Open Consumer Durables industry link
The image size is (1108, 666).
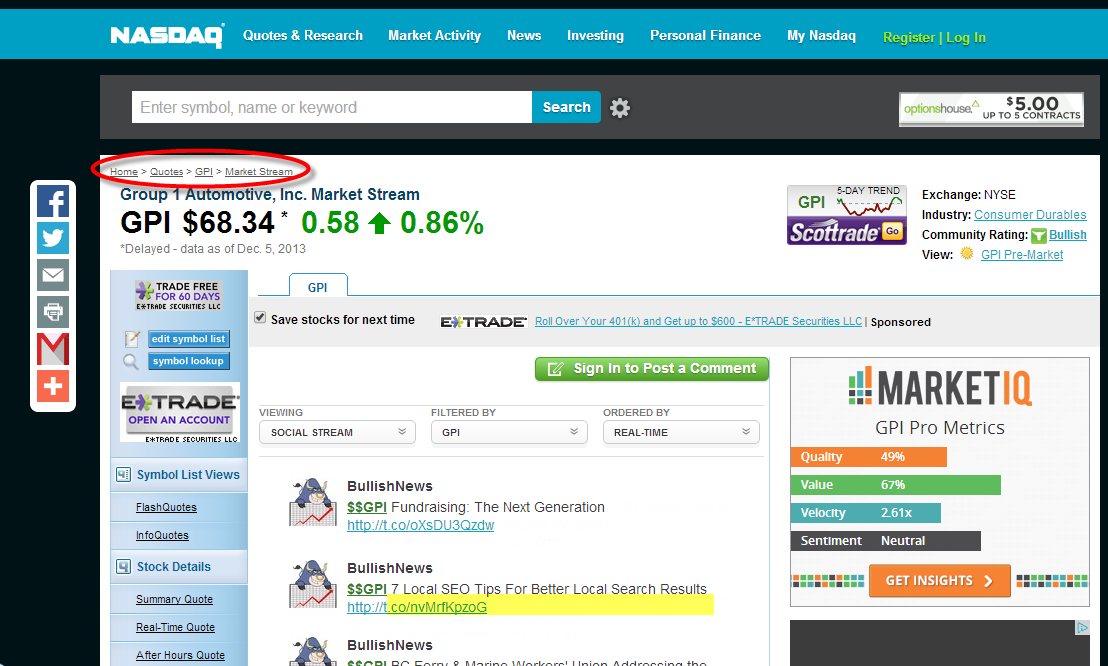click(1030, 214)
